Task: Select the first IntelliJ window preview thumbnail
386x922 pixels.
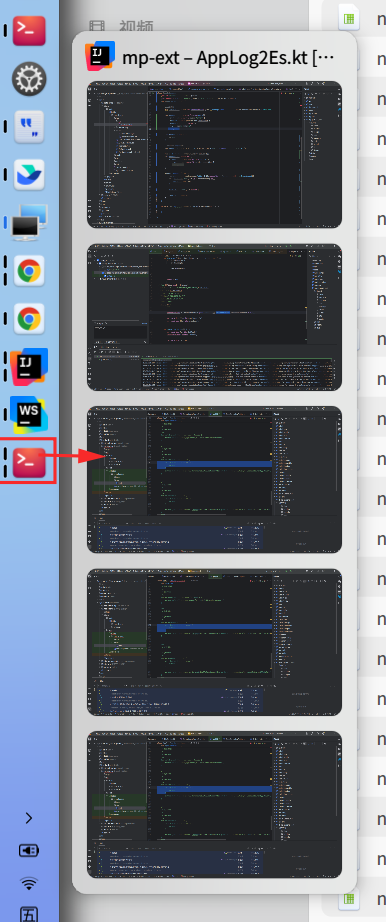Action: (214, 155)
